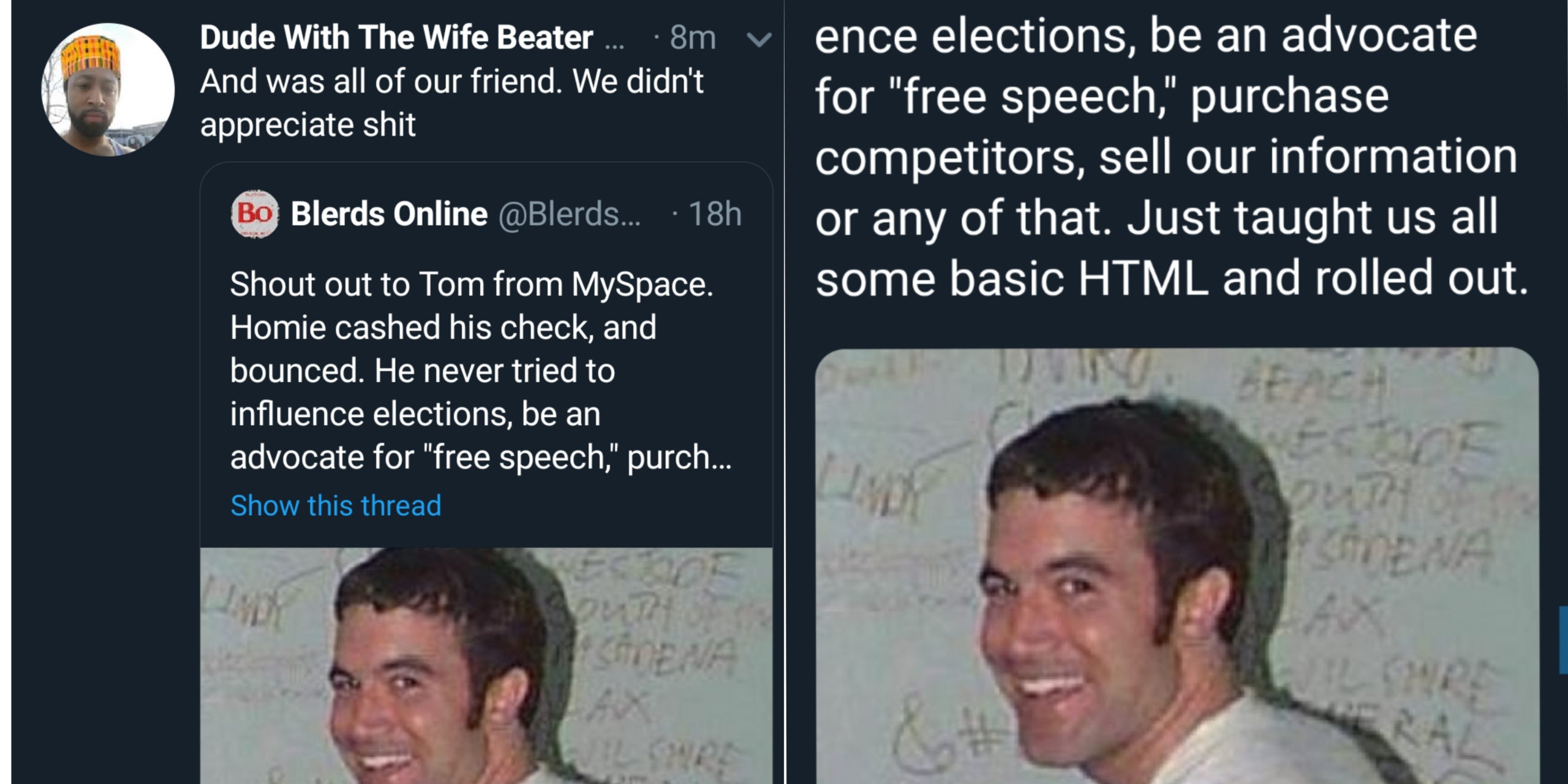Tap the truncated "purch…" at quoted text end
Viewport: 1568px width, 784px height.
point(679,458)
